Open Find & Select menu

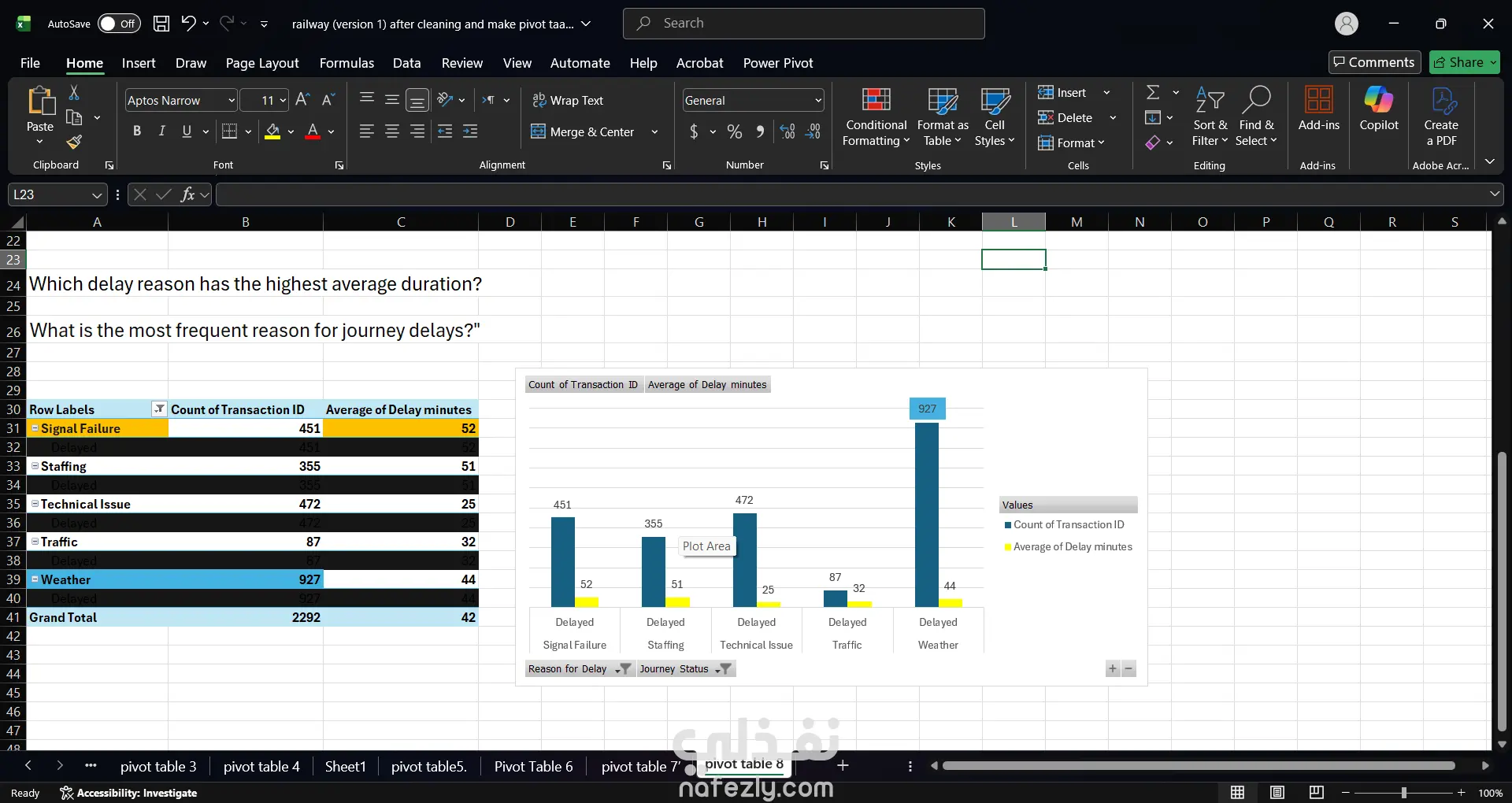click(1256, 118)
